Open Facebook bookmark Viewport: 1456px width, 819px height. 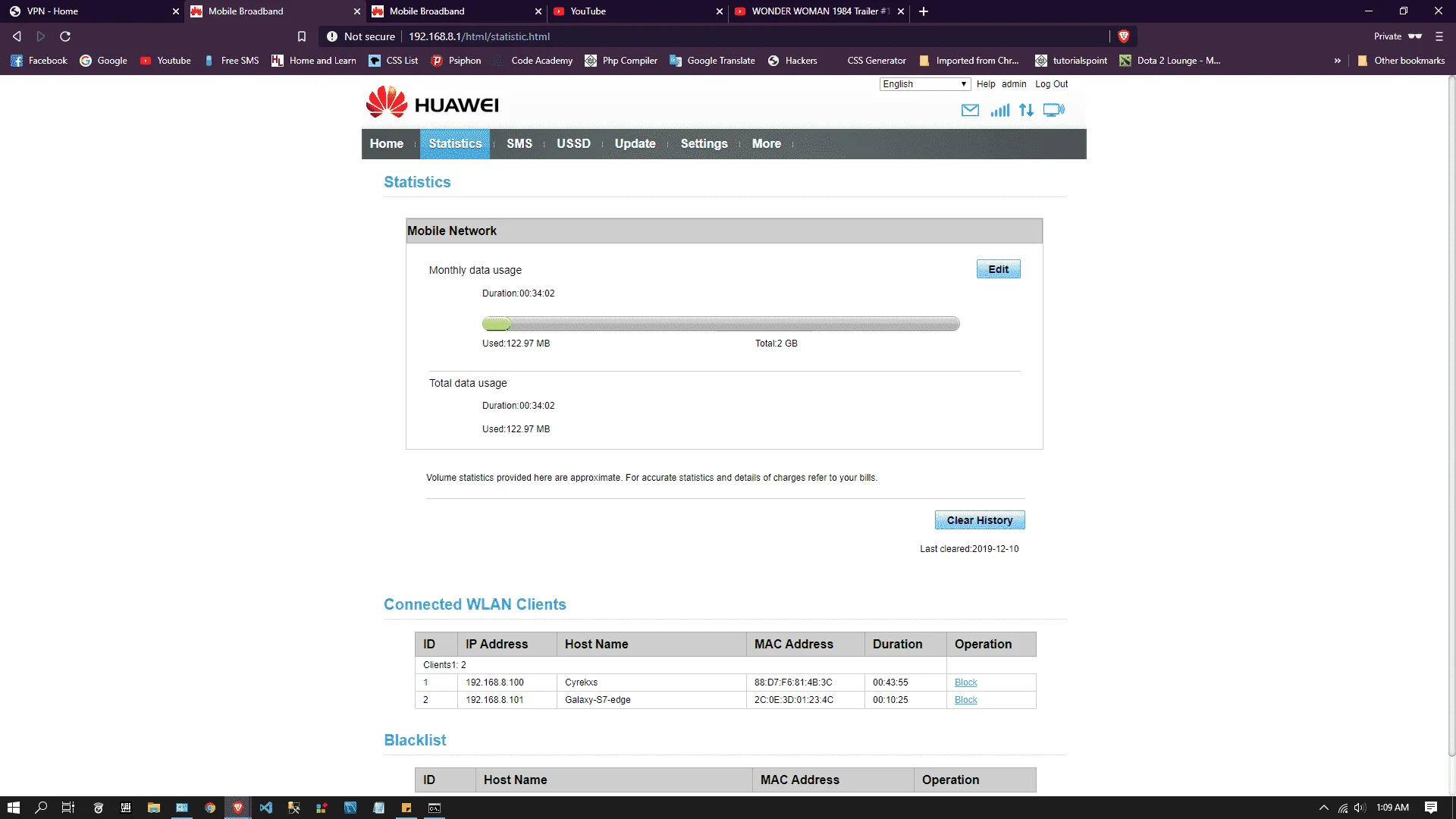39,61
